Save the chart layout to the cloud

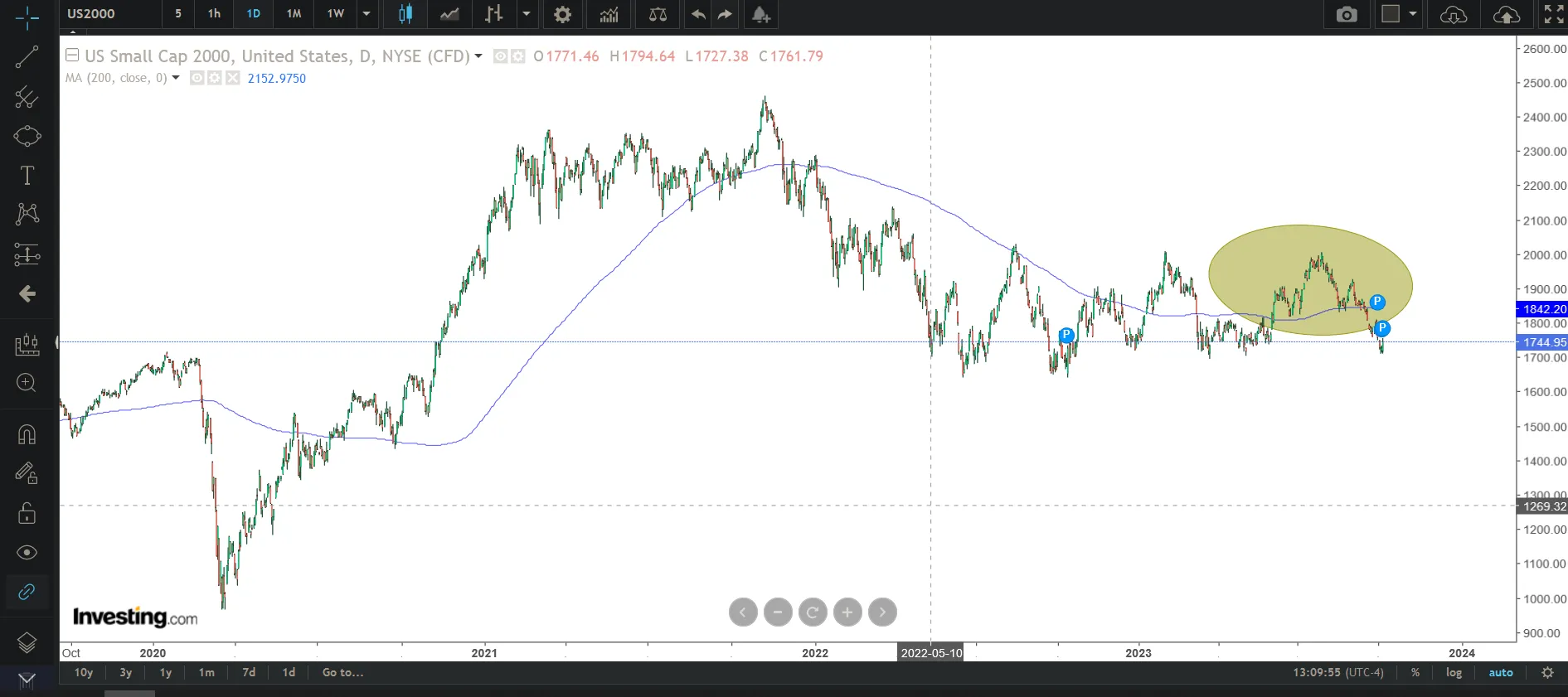click(1507, 15)
